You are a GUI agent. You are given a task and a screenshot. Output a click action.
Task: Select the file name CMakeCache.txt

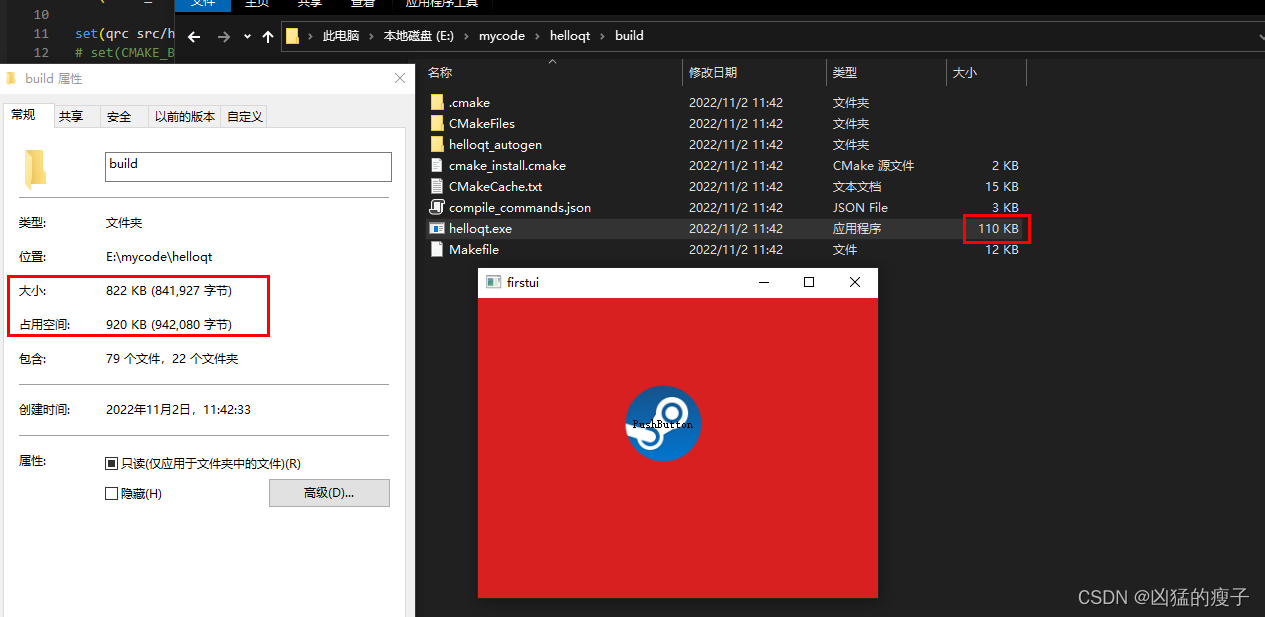tap(495, 186)
